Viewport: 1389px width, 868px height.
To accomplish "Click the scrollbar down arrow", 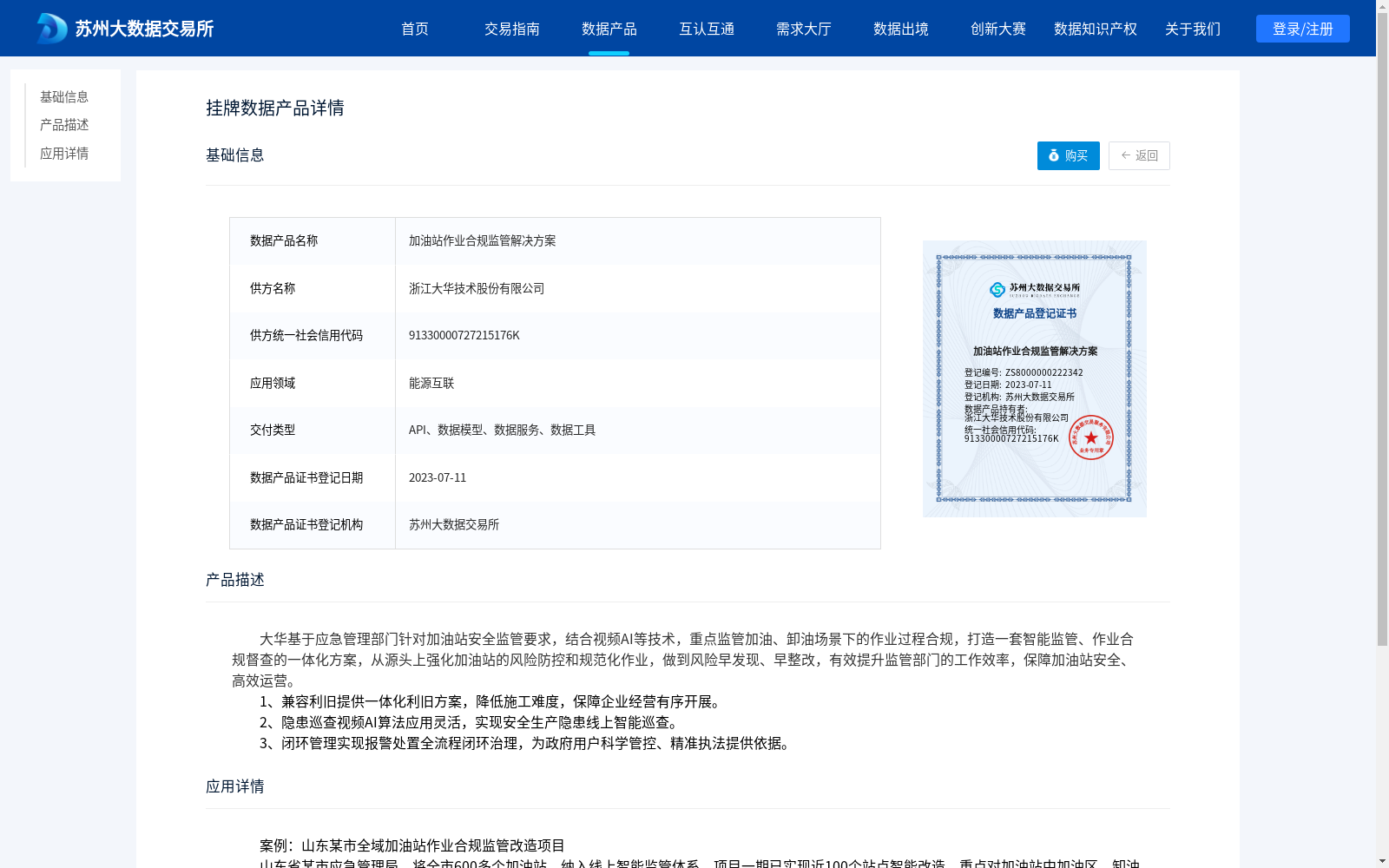I will 1382,861.
